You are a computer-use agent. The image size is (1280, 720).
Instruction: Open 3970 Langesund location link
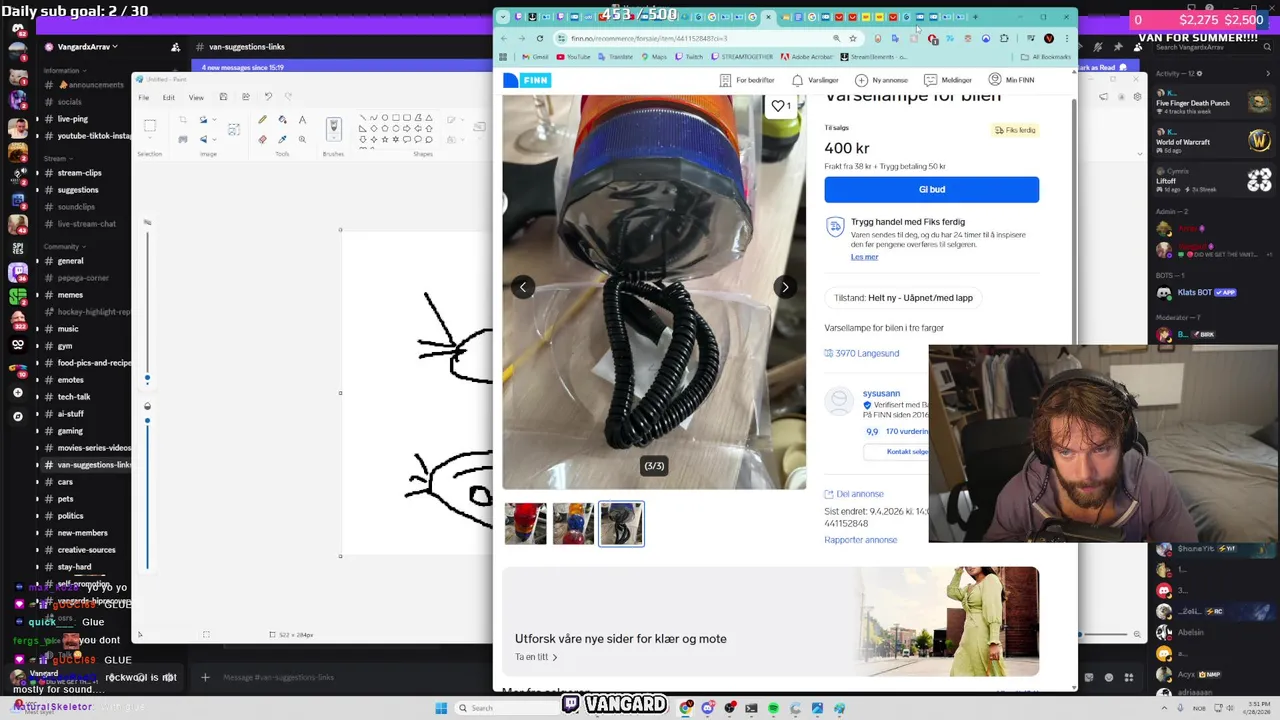pos(861,353)
